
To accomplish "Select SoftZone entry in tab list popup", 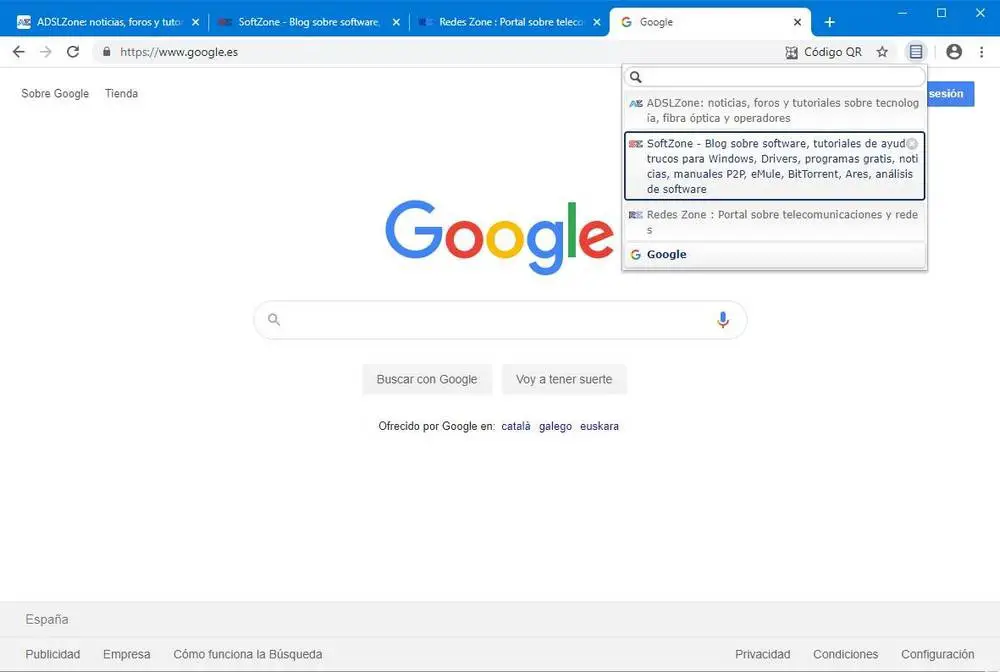I will (774, 166).
